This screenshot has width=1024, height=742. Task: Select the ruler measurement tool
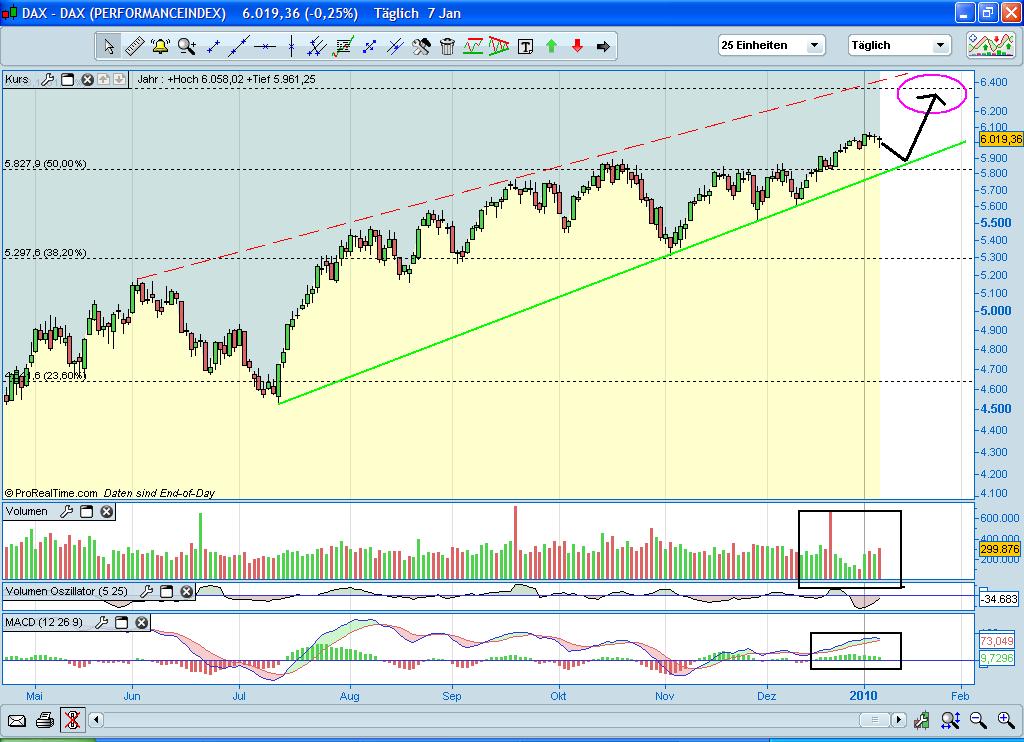click(x=137, y=45)
